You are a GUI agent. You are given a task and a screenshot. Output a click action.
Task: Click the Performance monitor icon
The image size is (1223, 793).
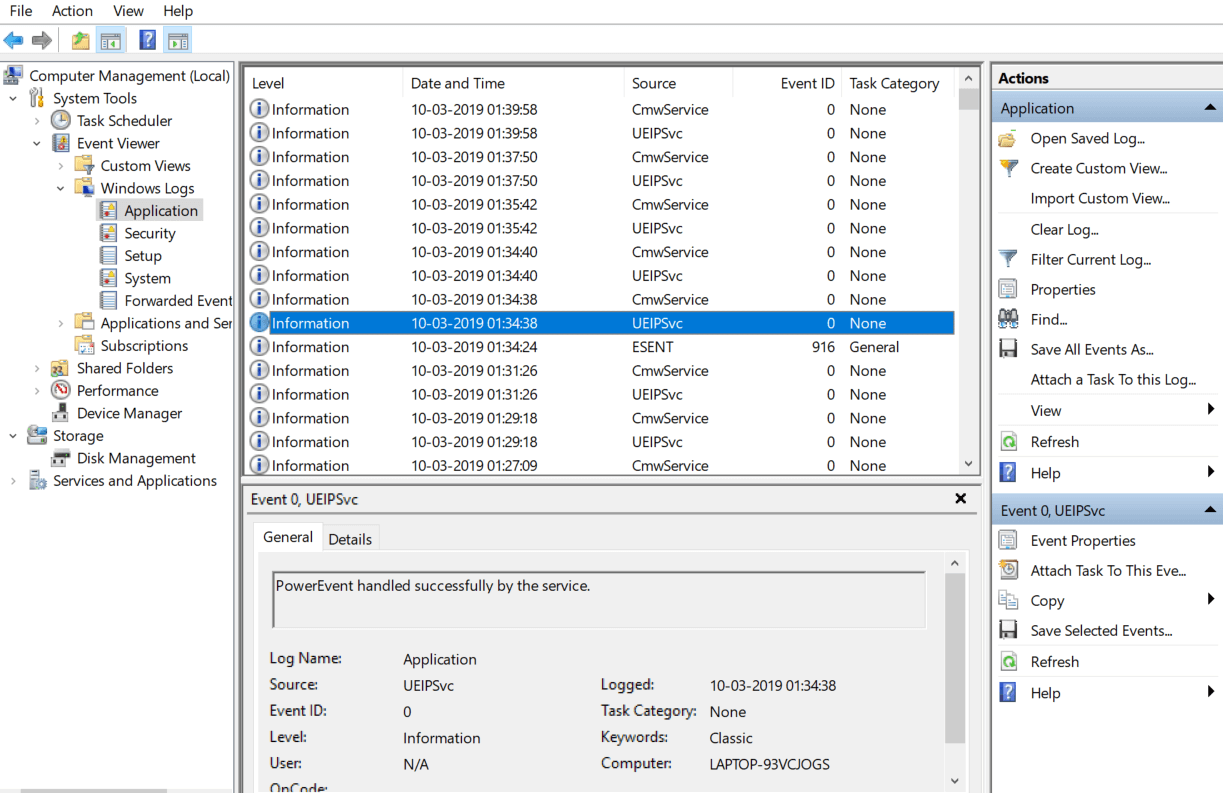click(x=61, y=390)
